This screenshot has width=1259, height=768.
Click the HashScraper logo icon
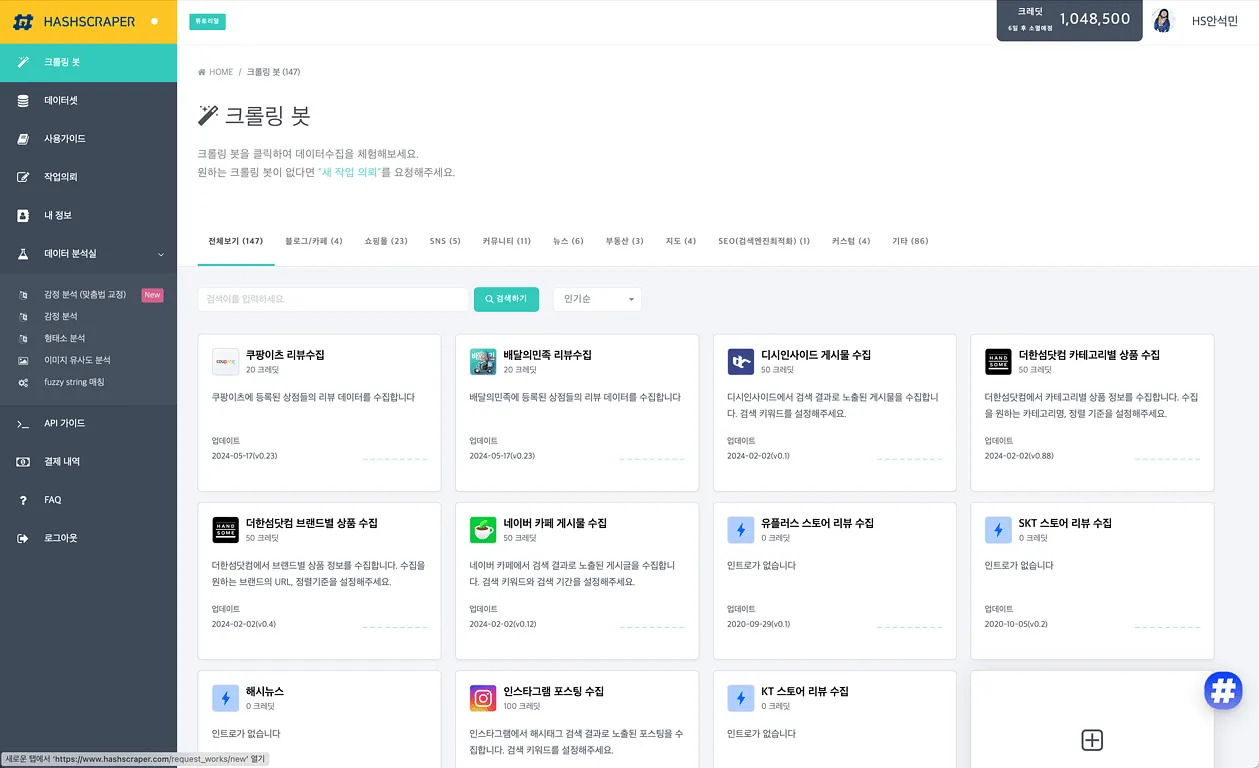pyautogui.click(x=23, y=21)
